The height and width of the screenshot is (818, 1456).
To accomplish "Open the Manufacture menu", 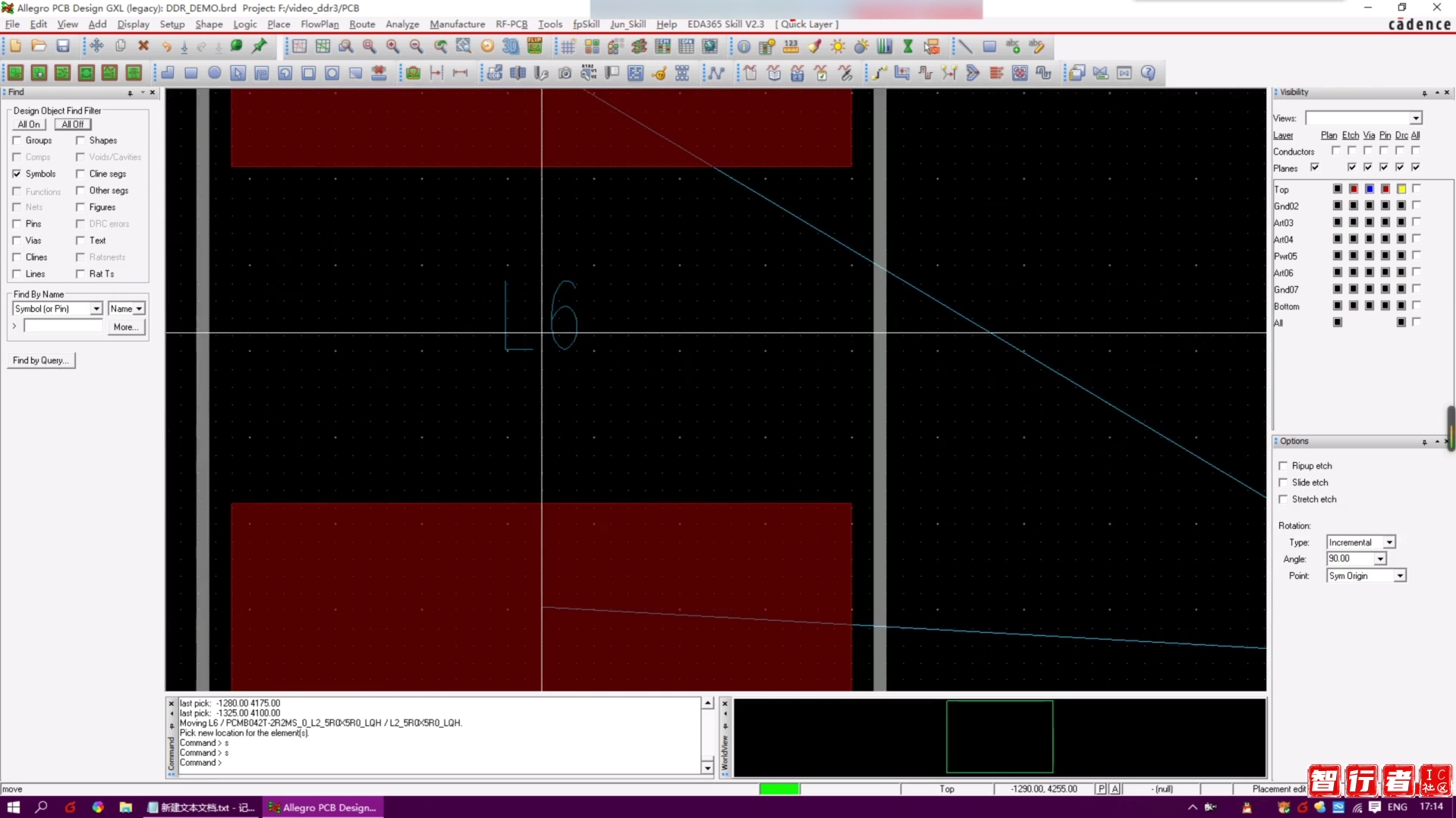I will point(458,24).
